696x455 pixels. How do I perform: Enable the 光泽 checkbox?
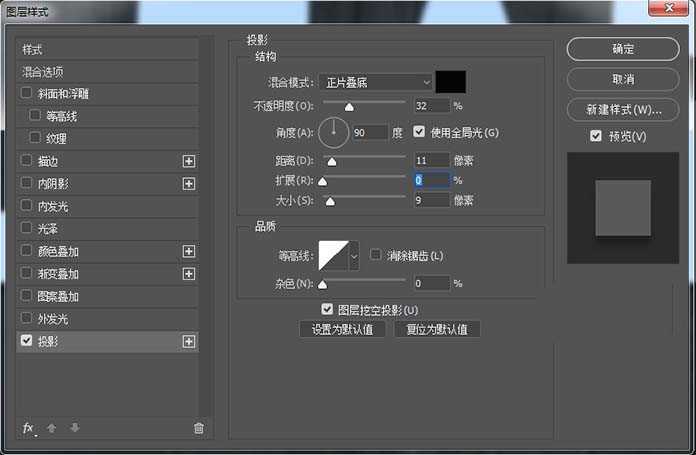click(26, 228)
